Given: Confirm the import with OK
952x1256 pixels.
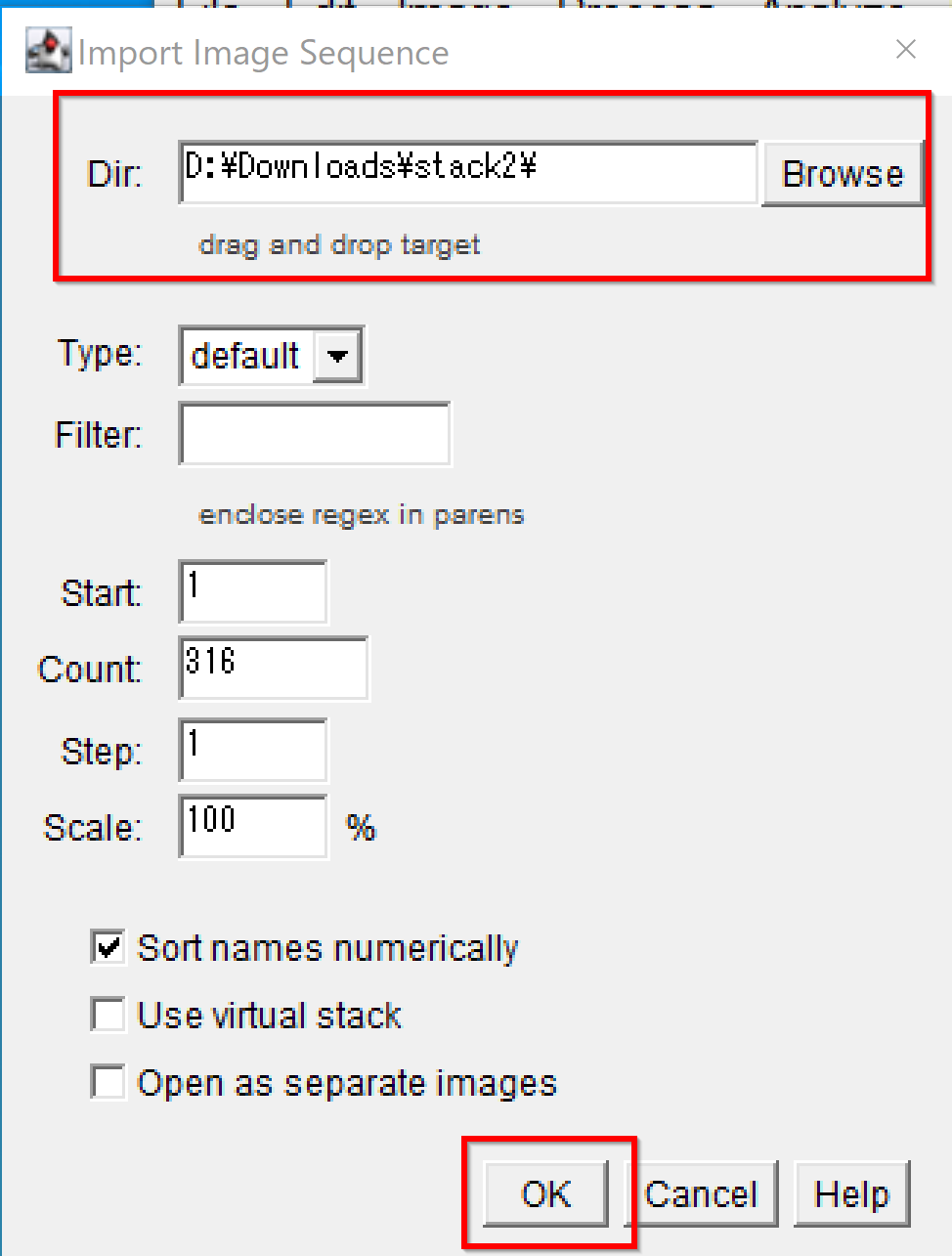Looking at the screenshot, I should 546,1193.
